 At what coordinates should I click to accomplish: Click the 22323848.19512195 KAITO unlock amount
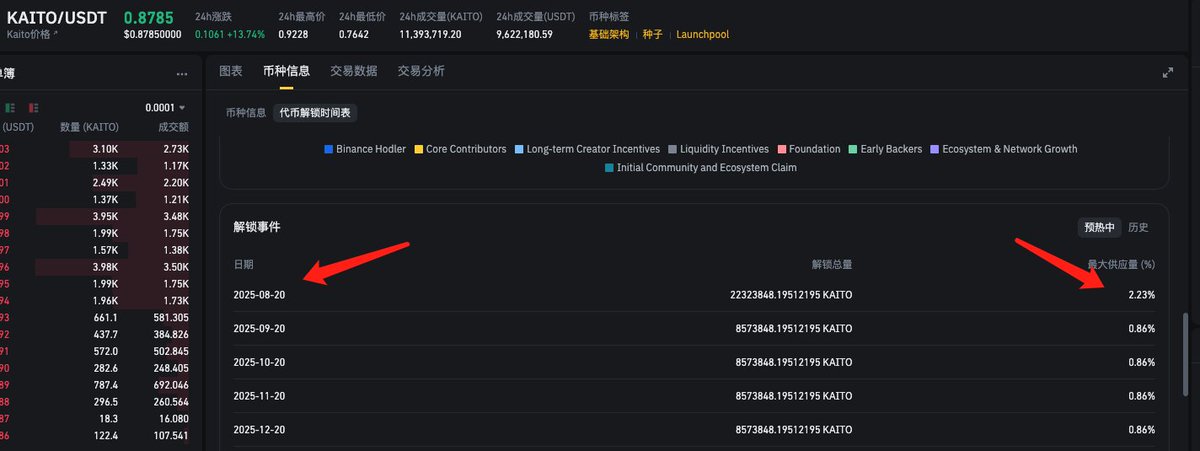pyautogui.click(x=792, y=295)
